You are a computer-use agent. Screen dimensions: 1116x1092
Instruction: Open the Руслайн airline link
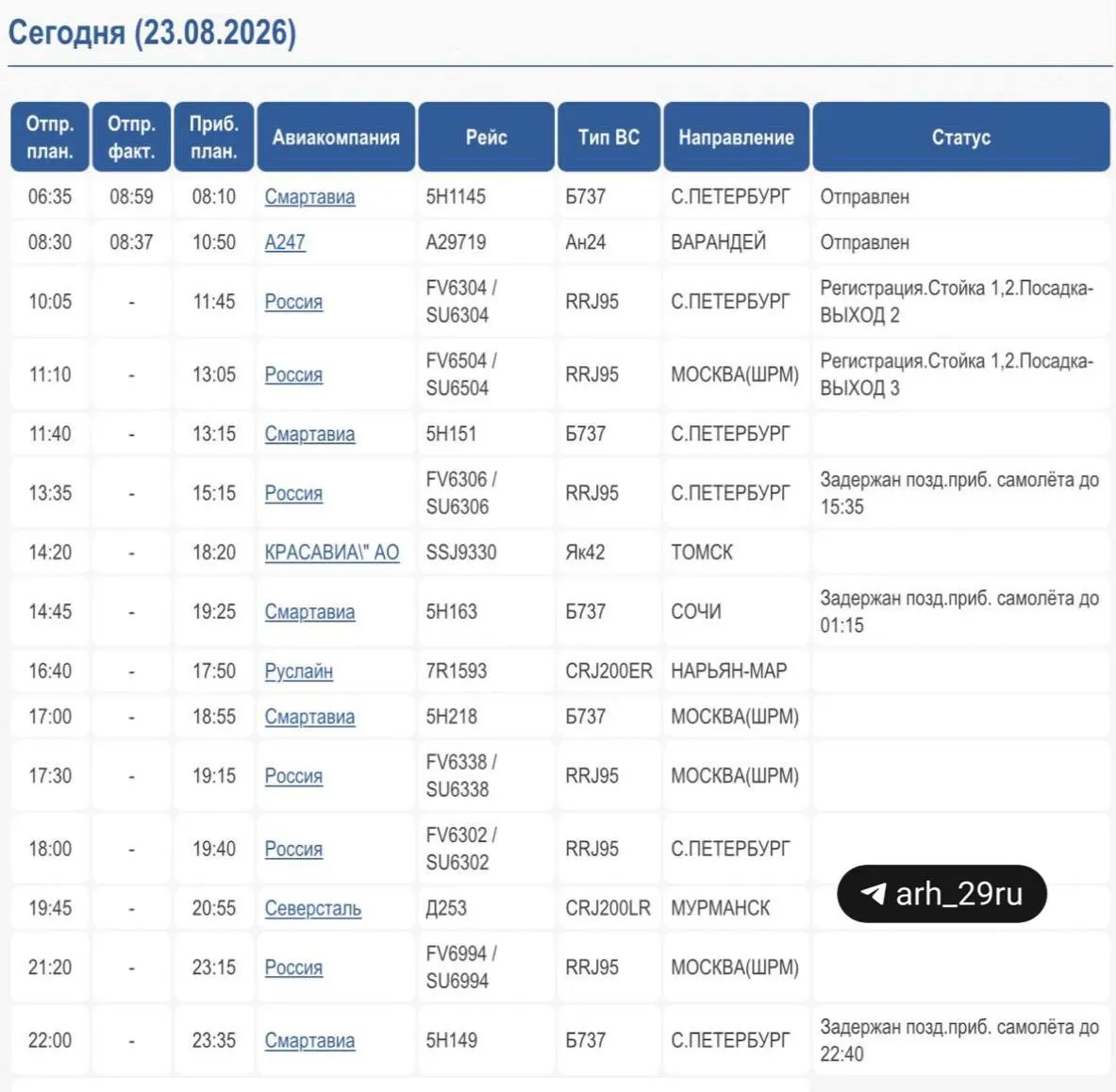[298, 670]
